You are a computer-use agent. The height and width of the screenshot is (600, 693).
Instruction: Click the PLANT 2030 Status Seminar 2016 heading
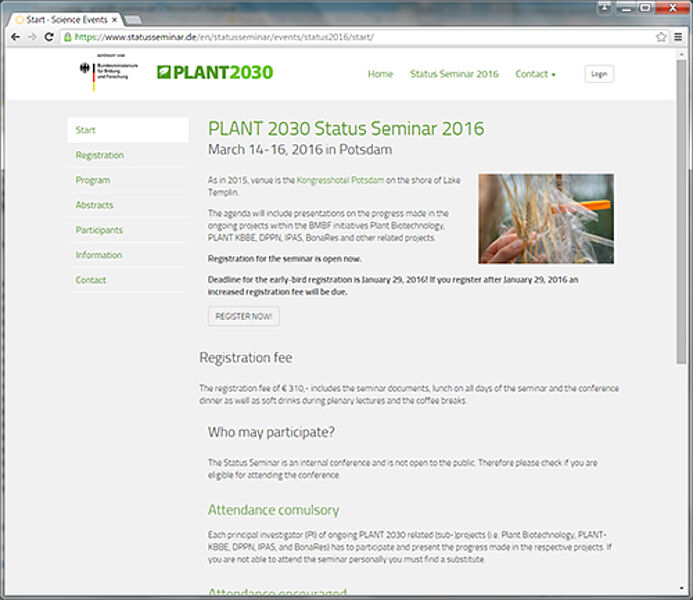(346, 129)
